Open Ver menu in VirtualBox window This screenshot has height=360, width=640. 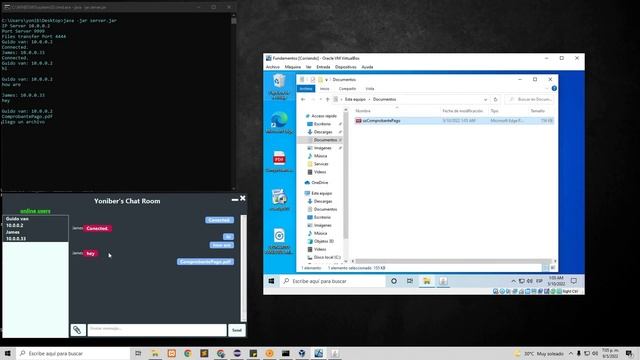click(x=309, y=67)
